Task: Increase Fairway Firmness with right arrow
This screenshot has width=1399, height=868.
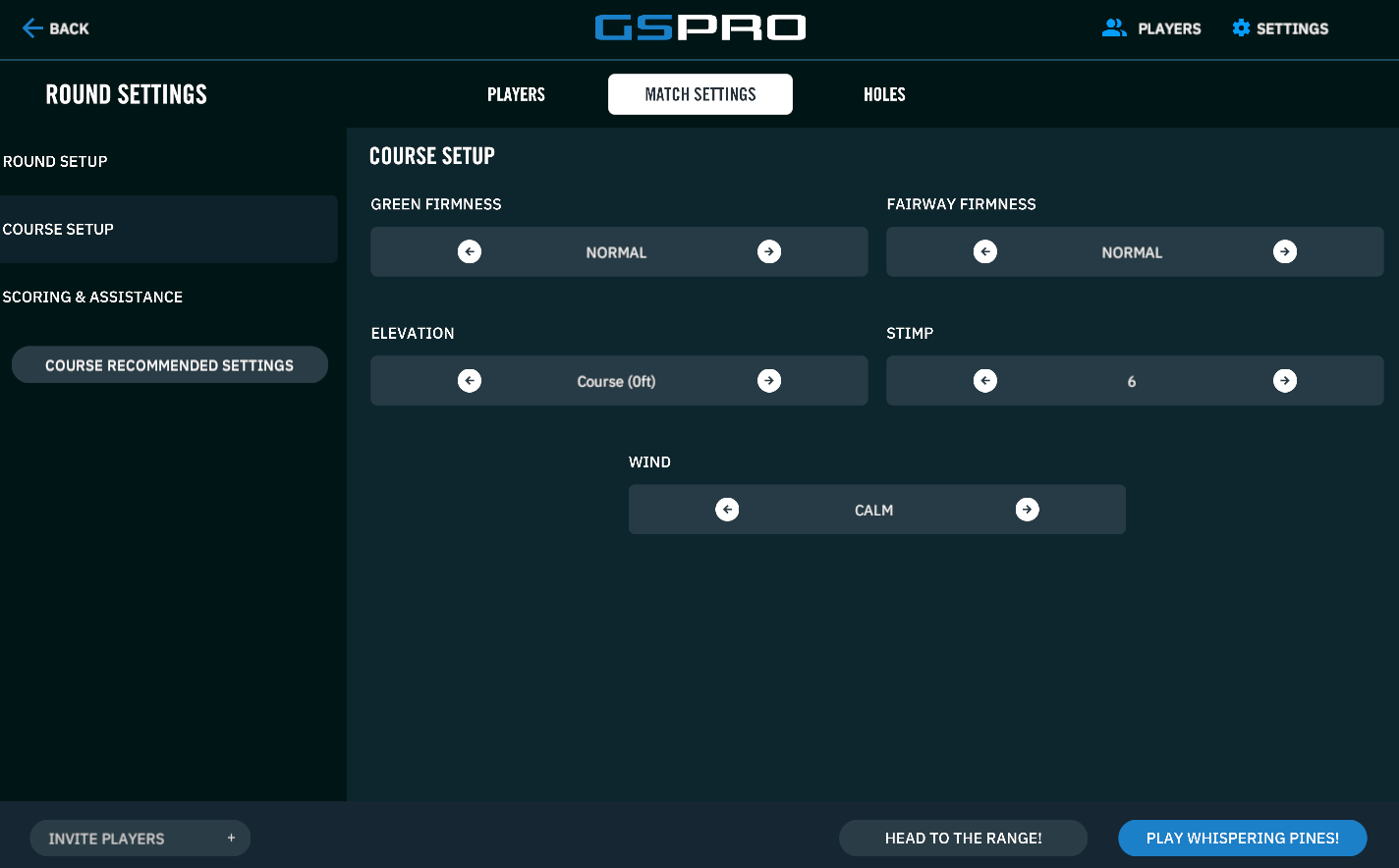Action: coord(1285,252)
